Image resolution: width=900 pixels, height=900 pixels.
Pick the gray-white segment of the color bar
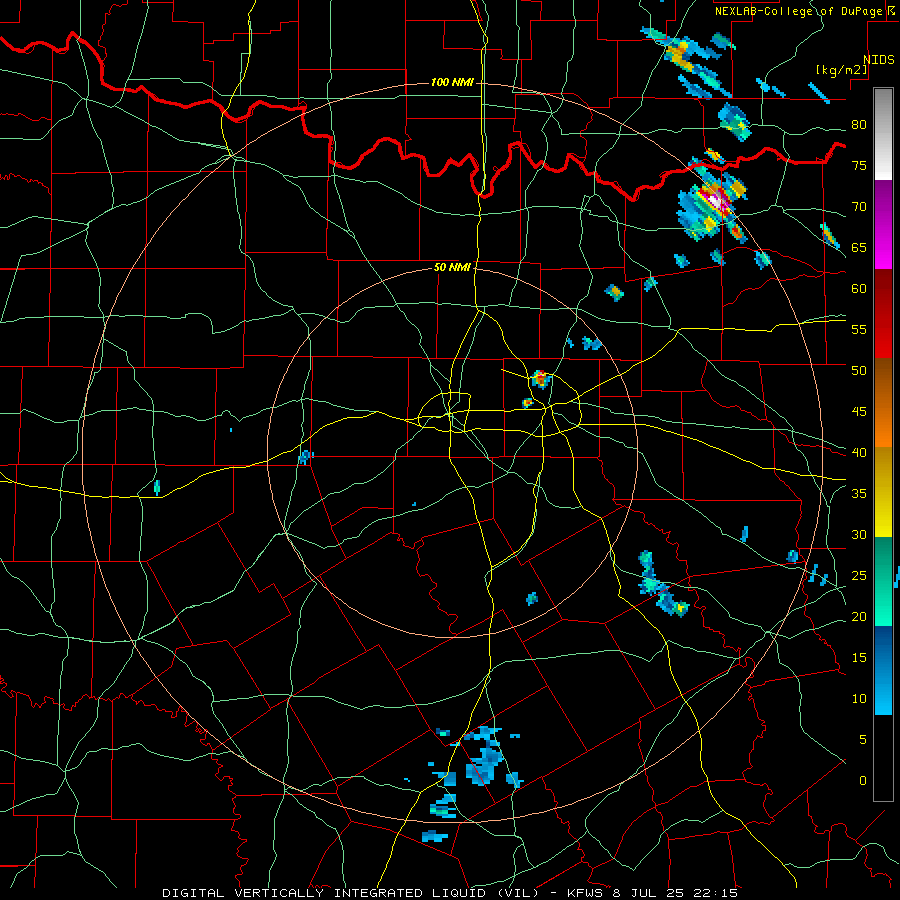point(883,134)
